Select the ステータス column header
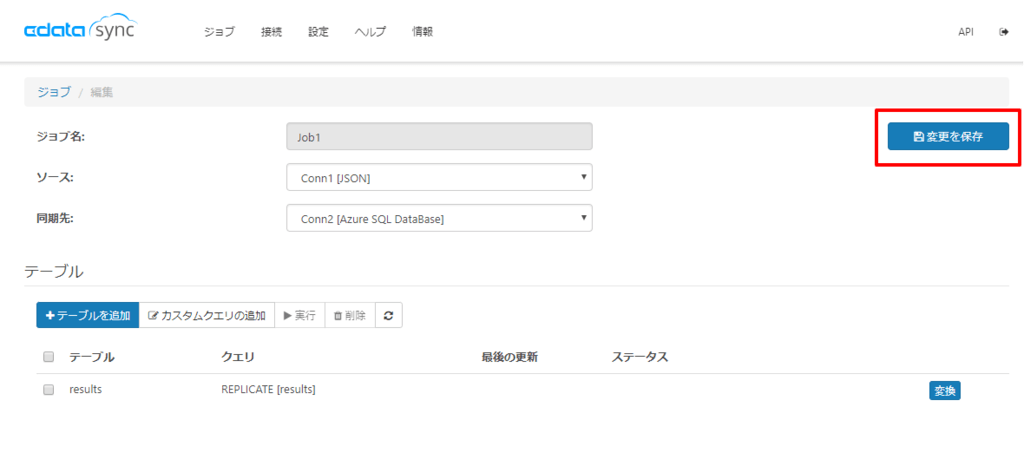 tap(639, 357)
